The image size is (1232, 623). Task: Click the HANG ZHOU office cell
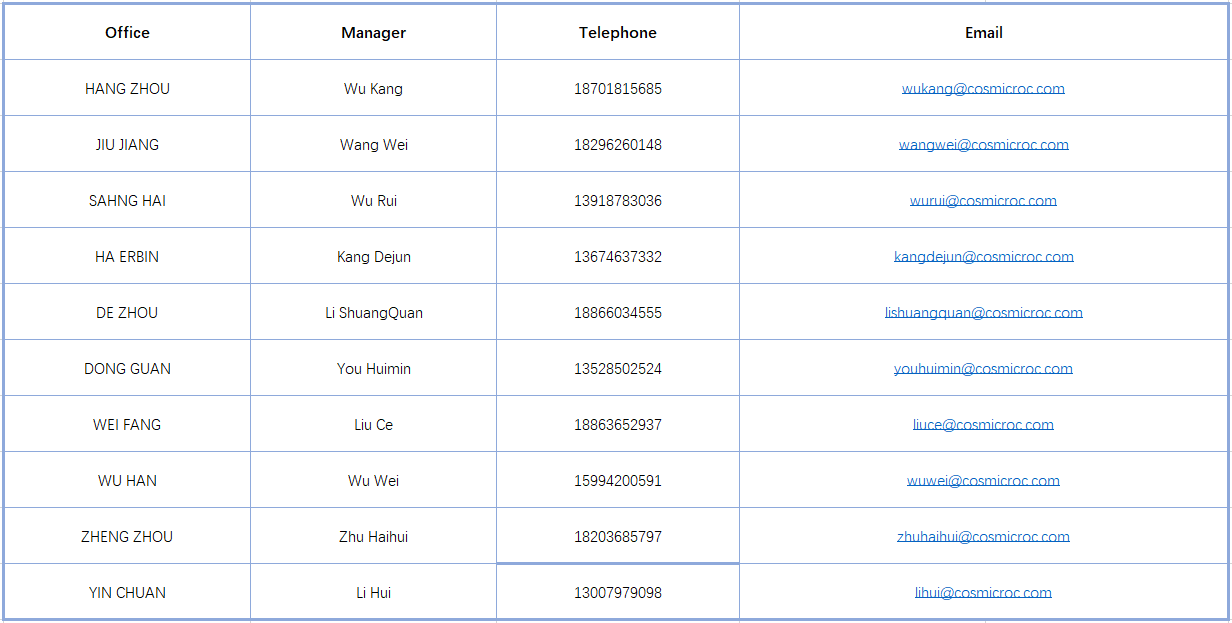point(127,88)
